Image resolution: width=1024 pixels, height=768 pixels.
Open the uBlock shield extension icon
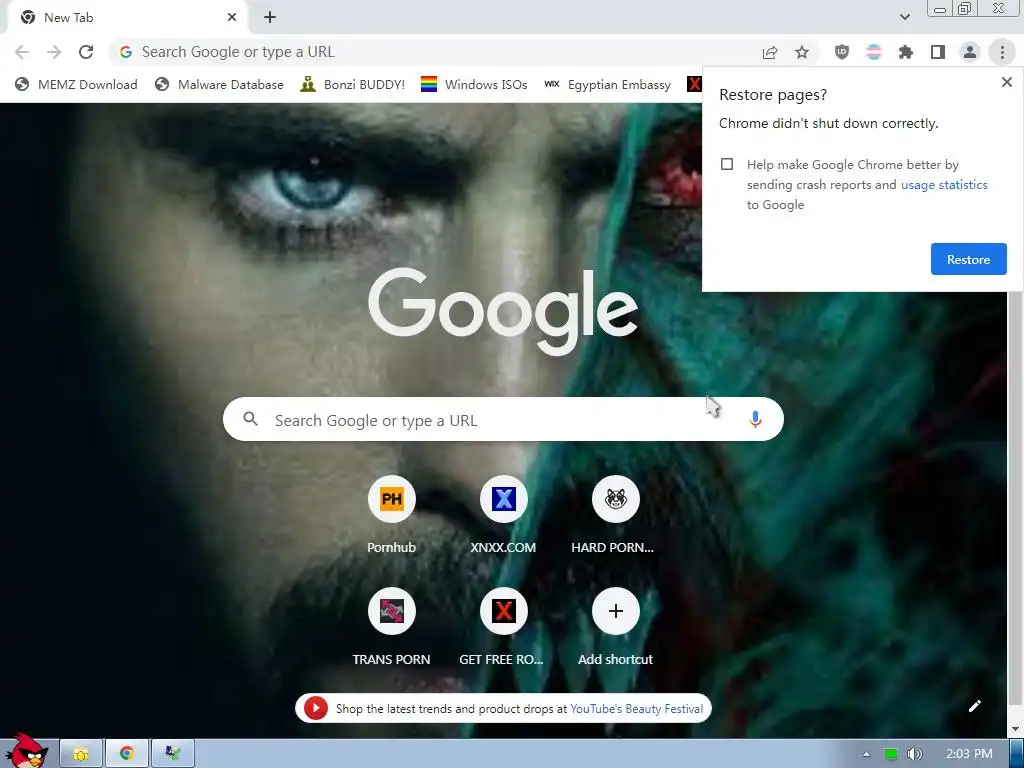(842, 52)
